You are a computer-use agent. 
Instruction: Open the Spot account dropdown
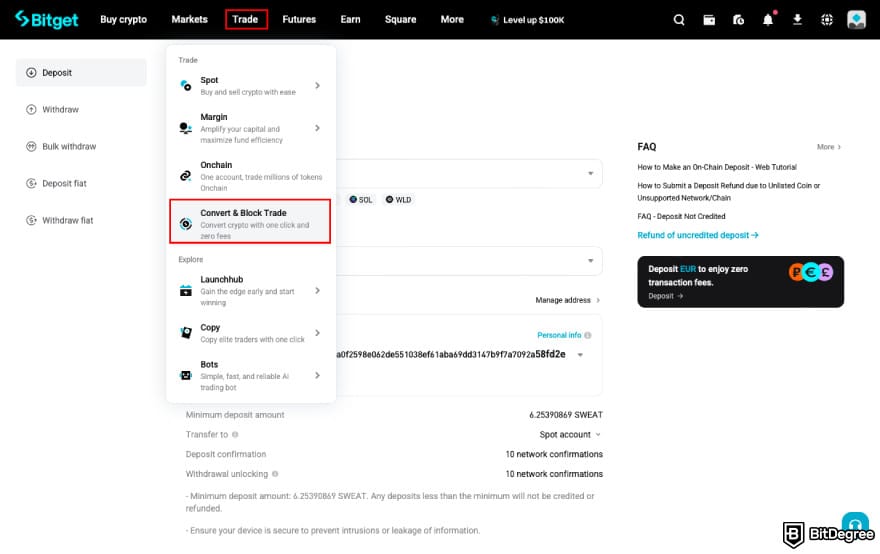point(570,434)
